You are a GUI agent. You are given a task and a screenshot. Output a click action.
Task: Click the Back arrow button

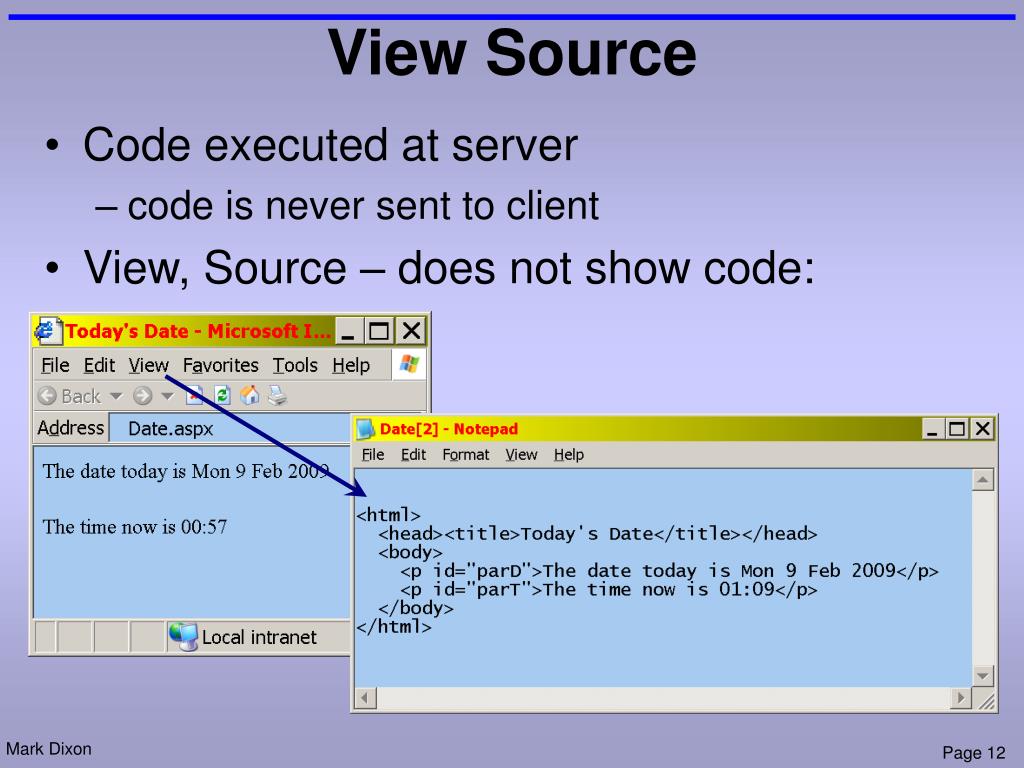[47, 396]
